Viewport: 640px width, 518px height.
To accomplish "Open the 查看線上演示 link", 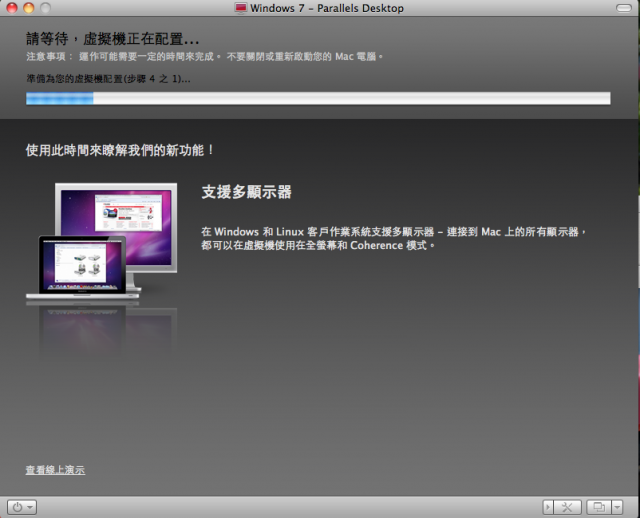I will click(x=55, y=470).
